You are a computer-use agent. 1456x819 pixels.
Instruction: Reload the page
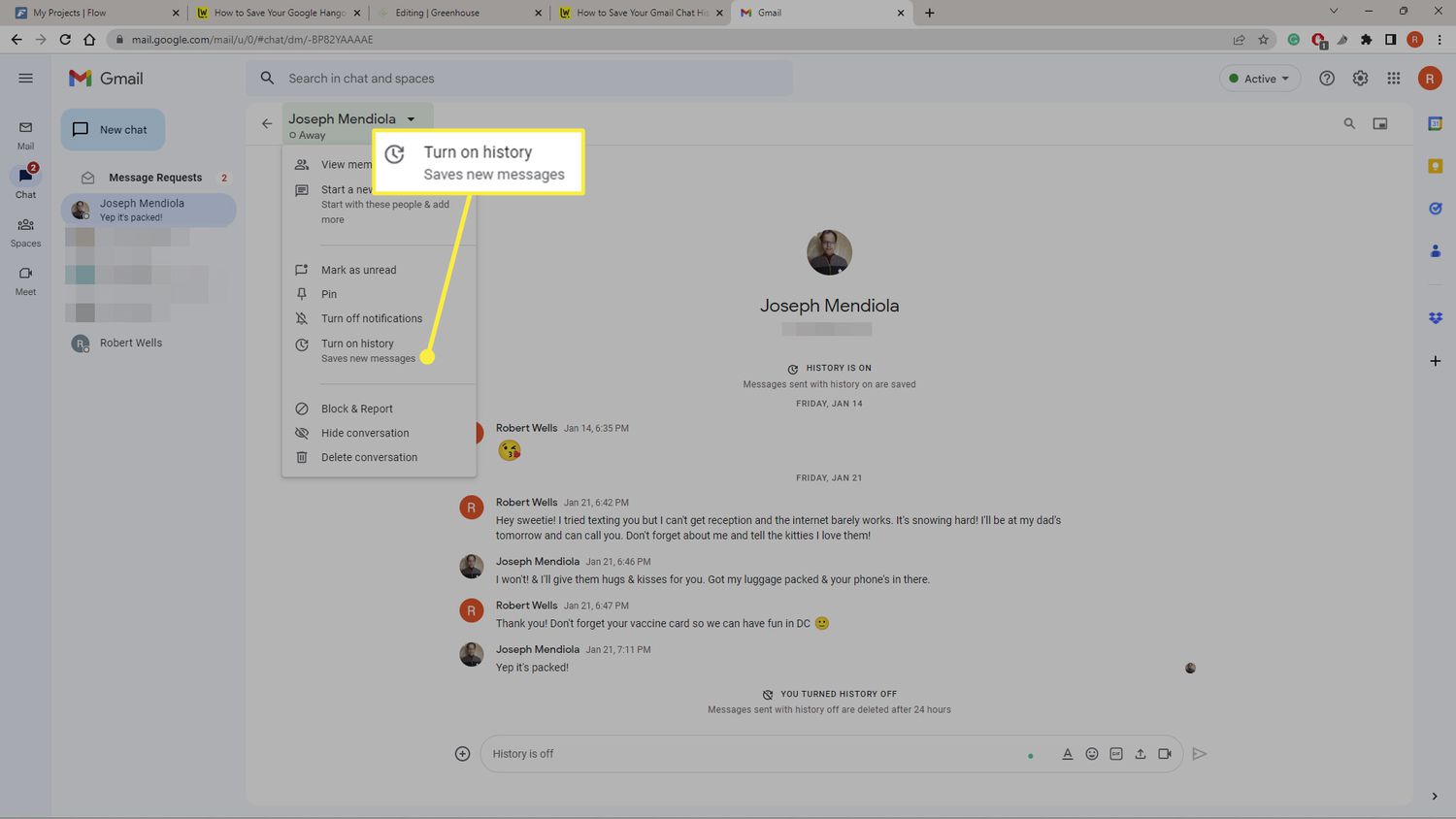point(65,40)
